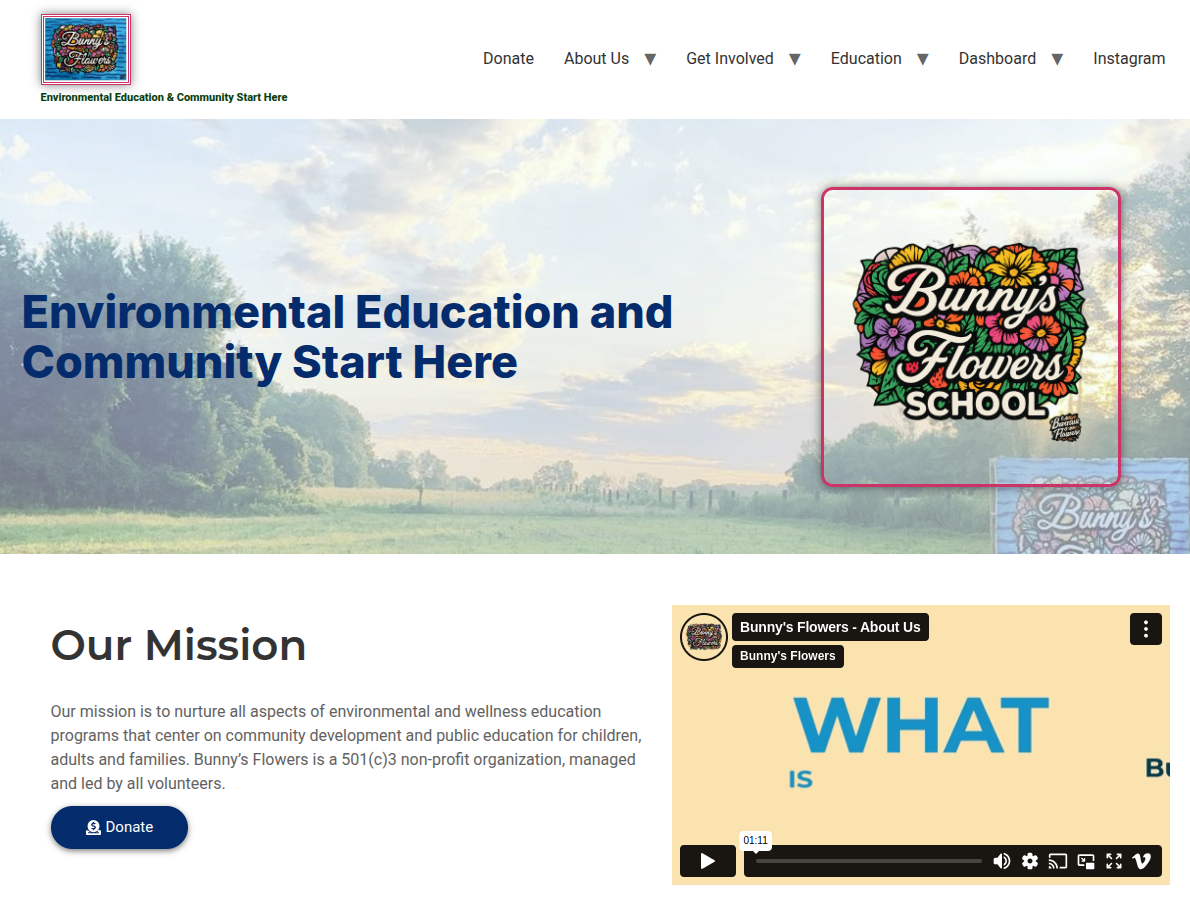
Task: Open the video settings gear
Action: pos(1029,861)
